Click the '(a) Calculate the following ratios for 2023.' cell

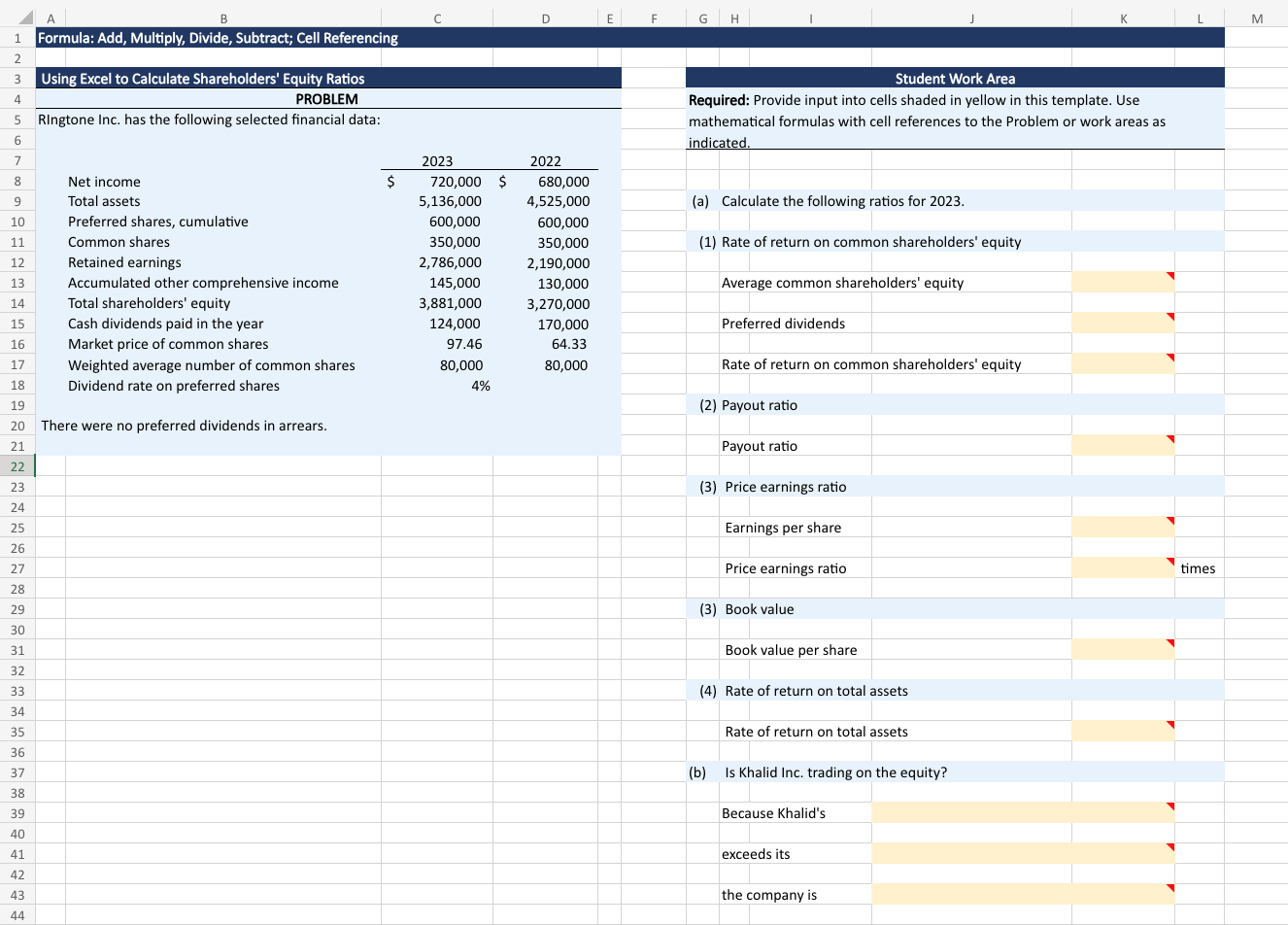(x=829, y=201)
